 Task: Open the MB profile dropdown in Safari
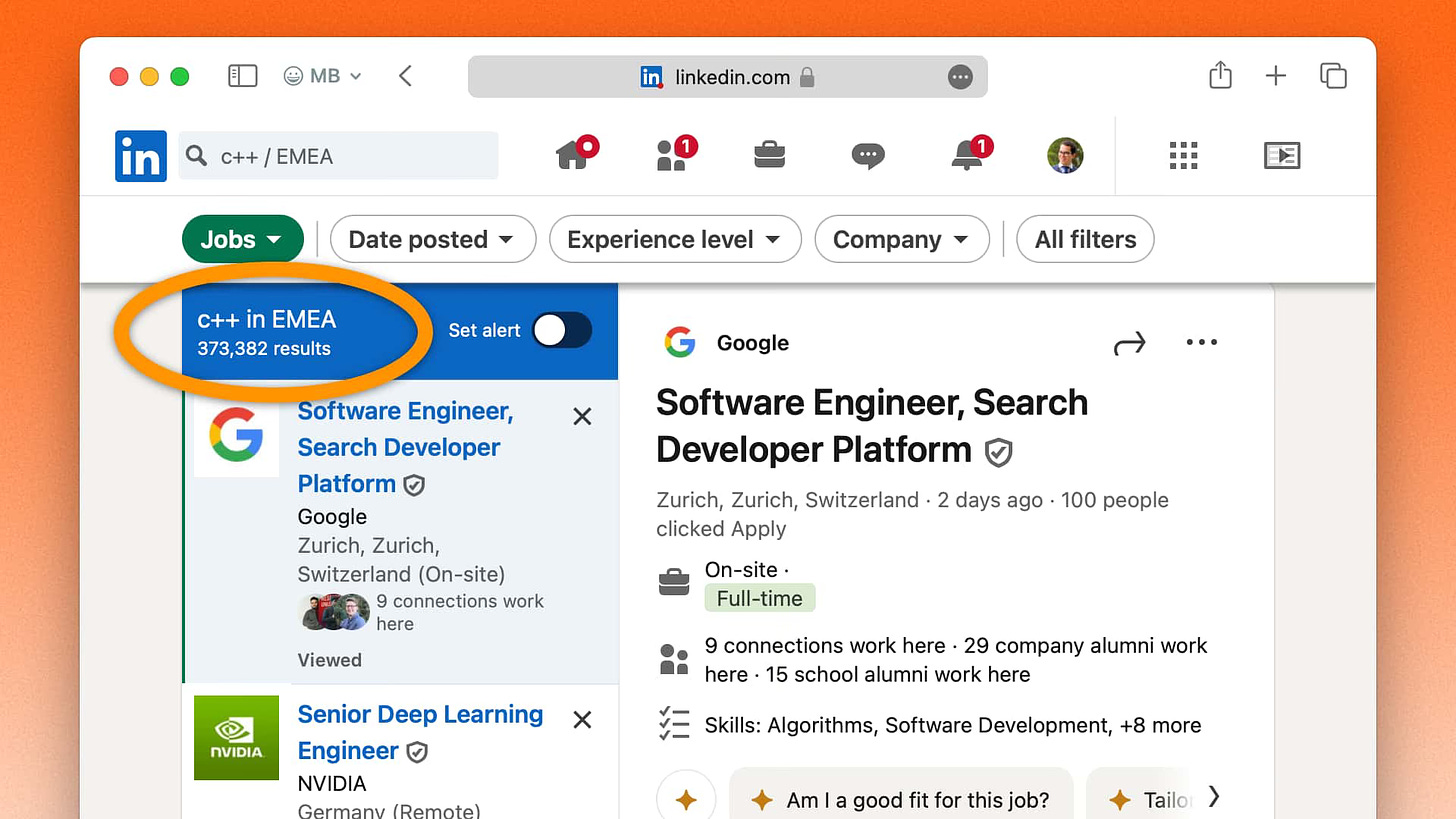point(322,76)
